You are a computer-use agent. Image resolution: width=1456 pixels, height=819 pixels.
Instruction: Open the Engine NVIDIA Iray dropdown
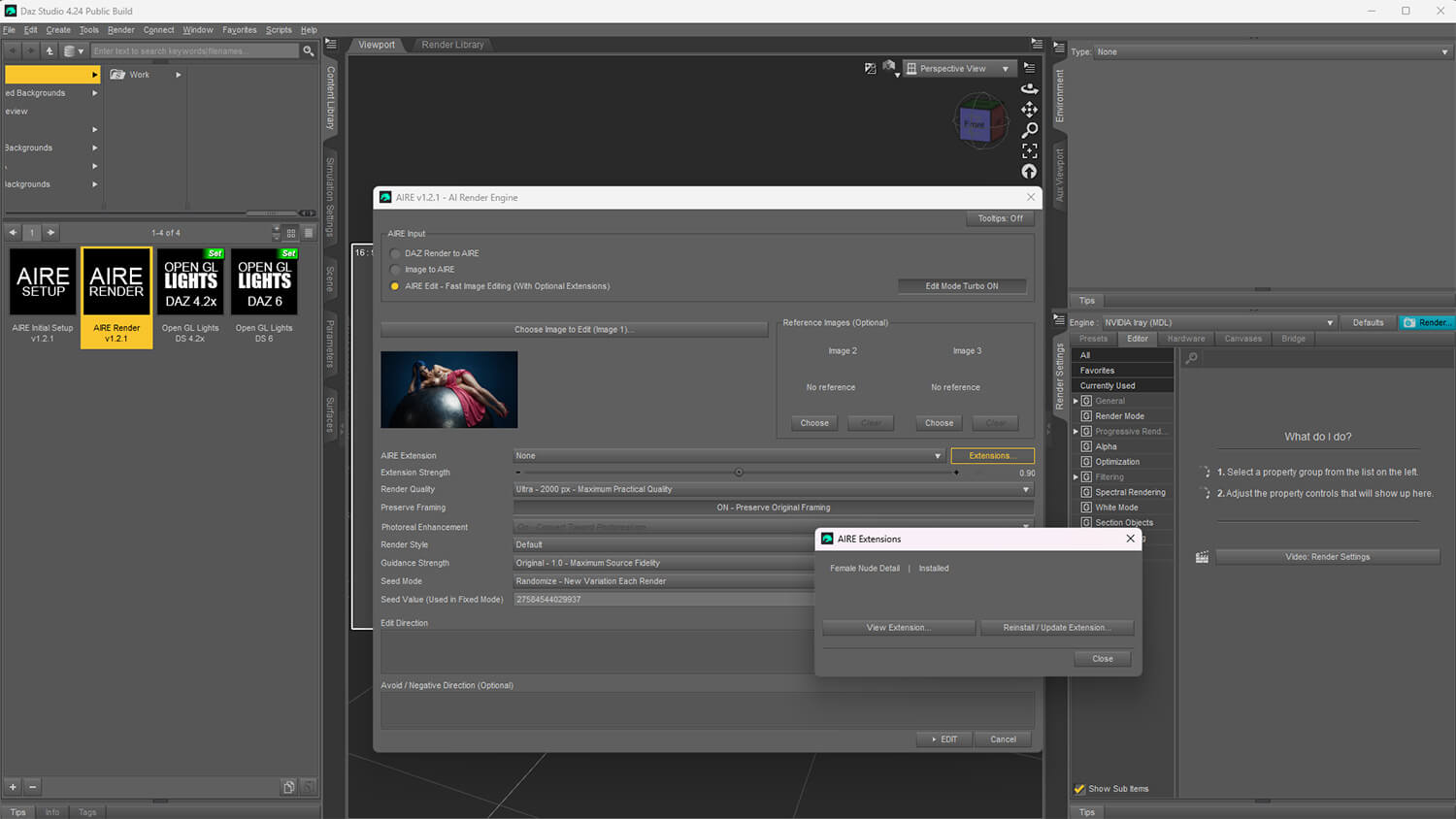pos(1218,323)
